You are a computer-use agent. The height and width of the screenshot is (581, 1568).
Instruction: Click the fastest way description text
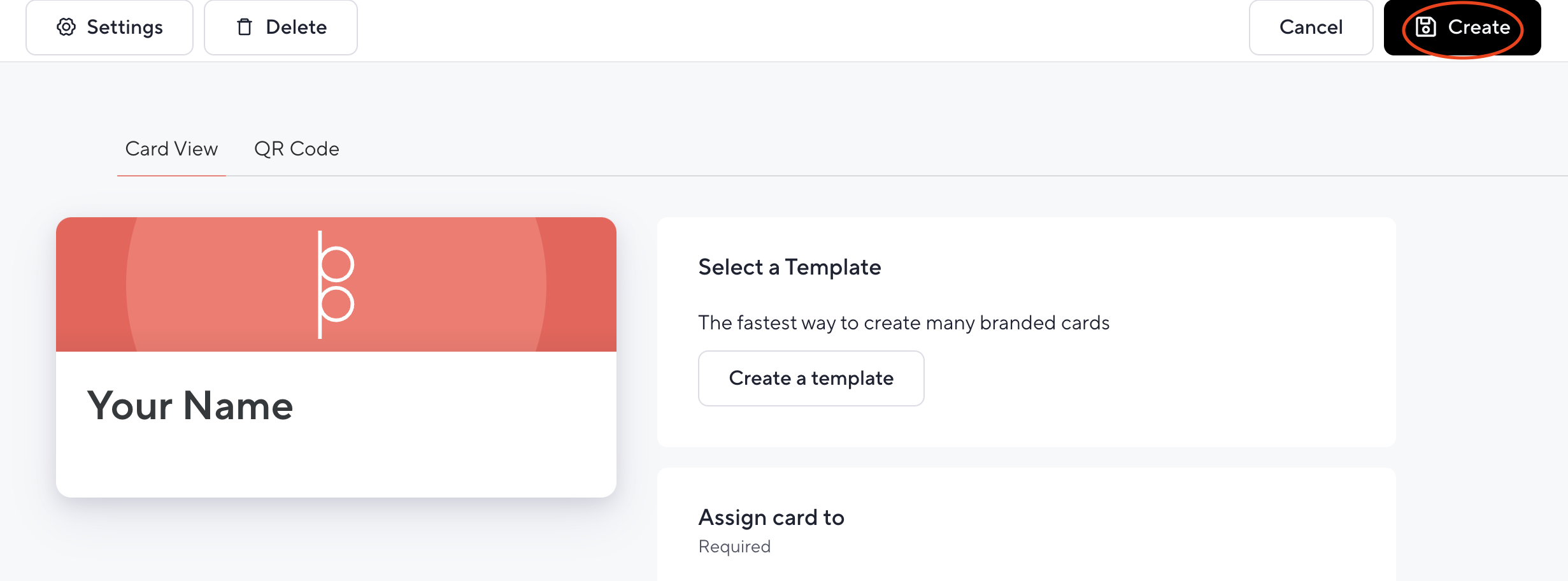point(904,323)
